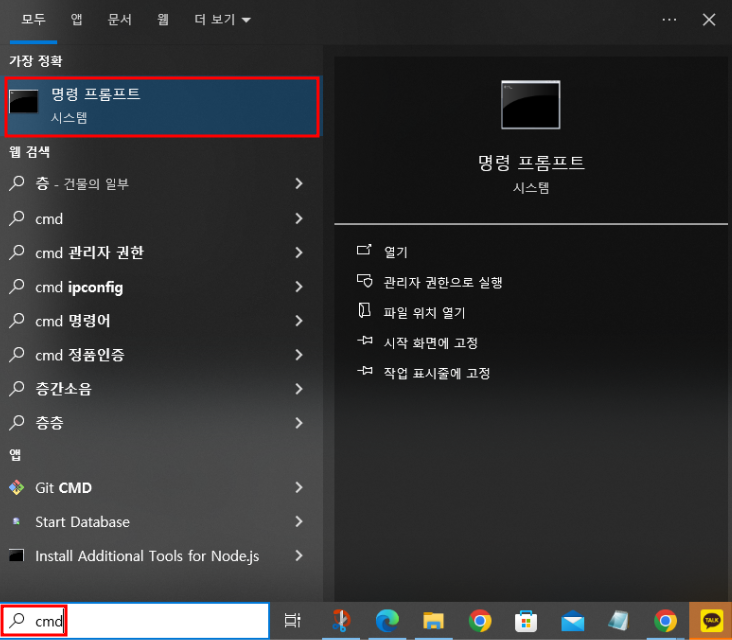
Task: Launch first Chrome icon in taskbar
Action: point(480,621)
